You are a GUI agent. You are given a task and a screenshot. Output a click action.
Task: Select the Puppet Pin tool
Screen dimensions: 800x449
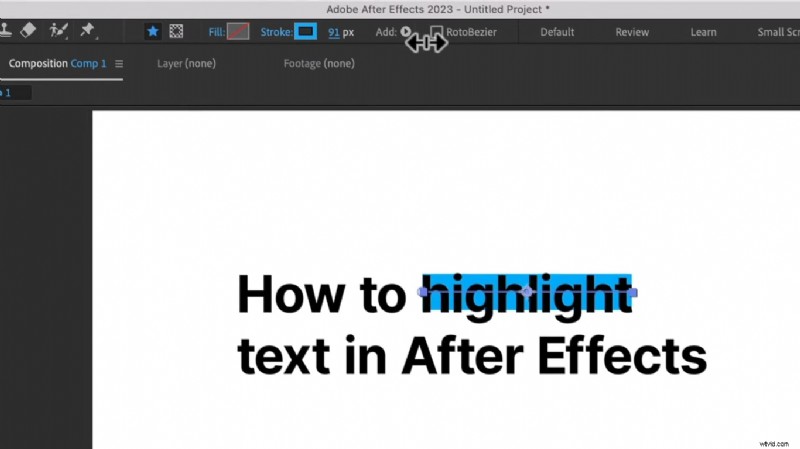88,31
